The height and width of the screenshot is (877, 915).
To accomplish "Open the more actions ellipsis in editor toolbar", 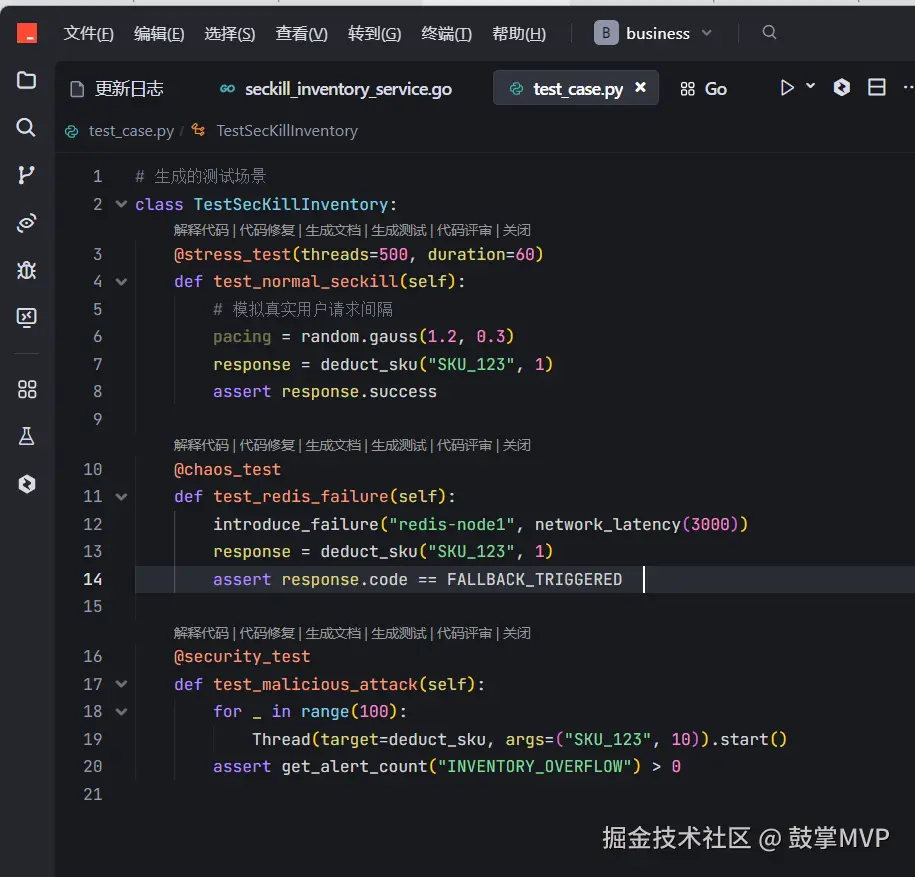I will (x=908, y=88).
